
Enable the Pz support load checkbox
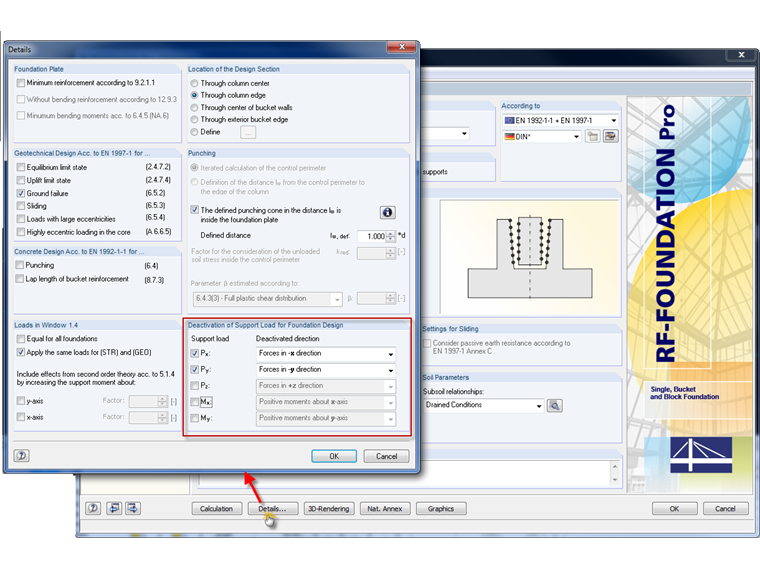[194, 386]
